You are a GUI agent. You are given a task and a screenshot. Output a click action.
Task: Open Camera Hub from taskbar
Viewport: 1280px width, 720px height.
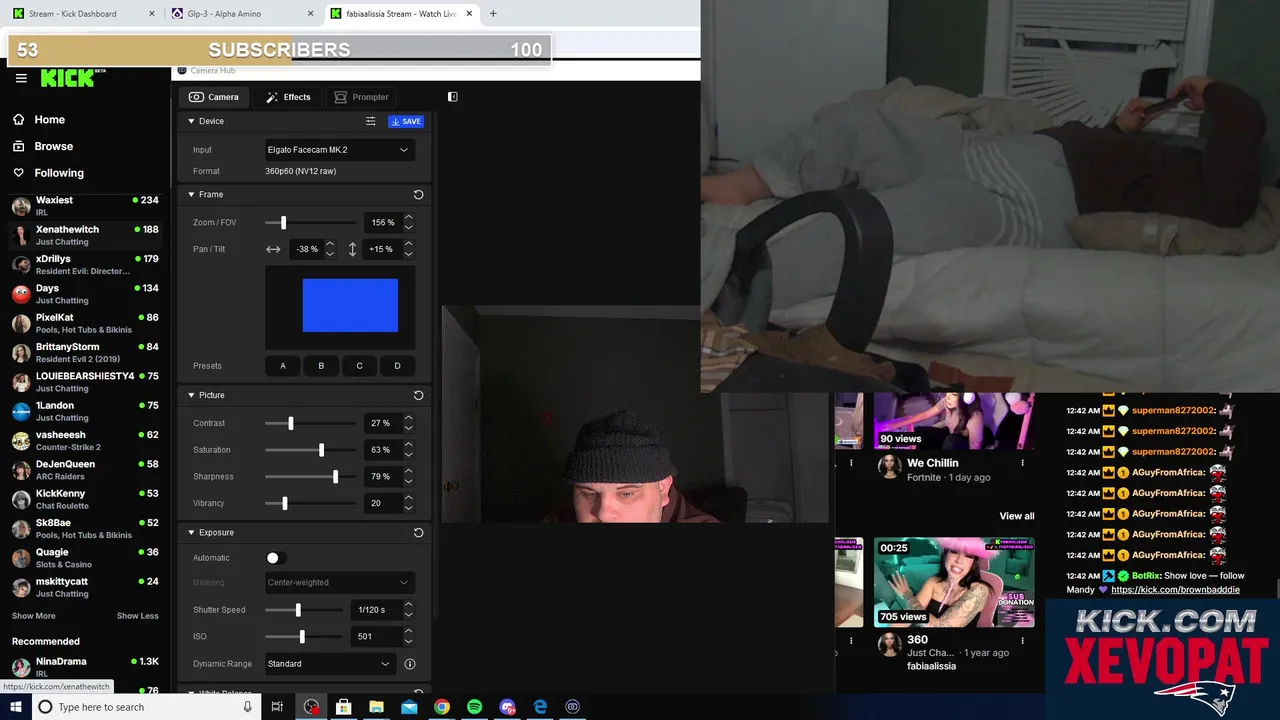pos(572,707)
